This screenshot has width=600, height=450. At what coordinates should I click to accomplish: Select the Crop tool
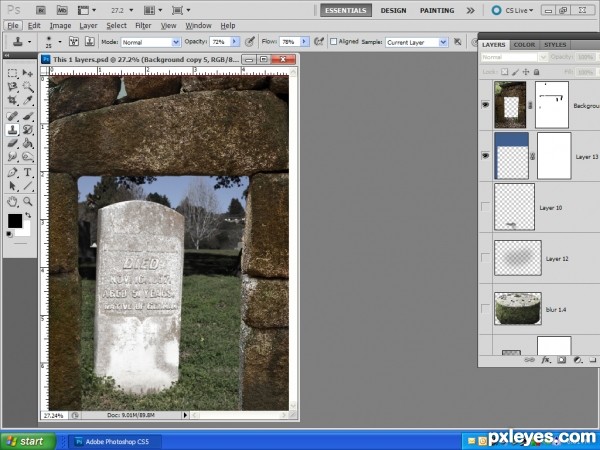pos(12,100)
